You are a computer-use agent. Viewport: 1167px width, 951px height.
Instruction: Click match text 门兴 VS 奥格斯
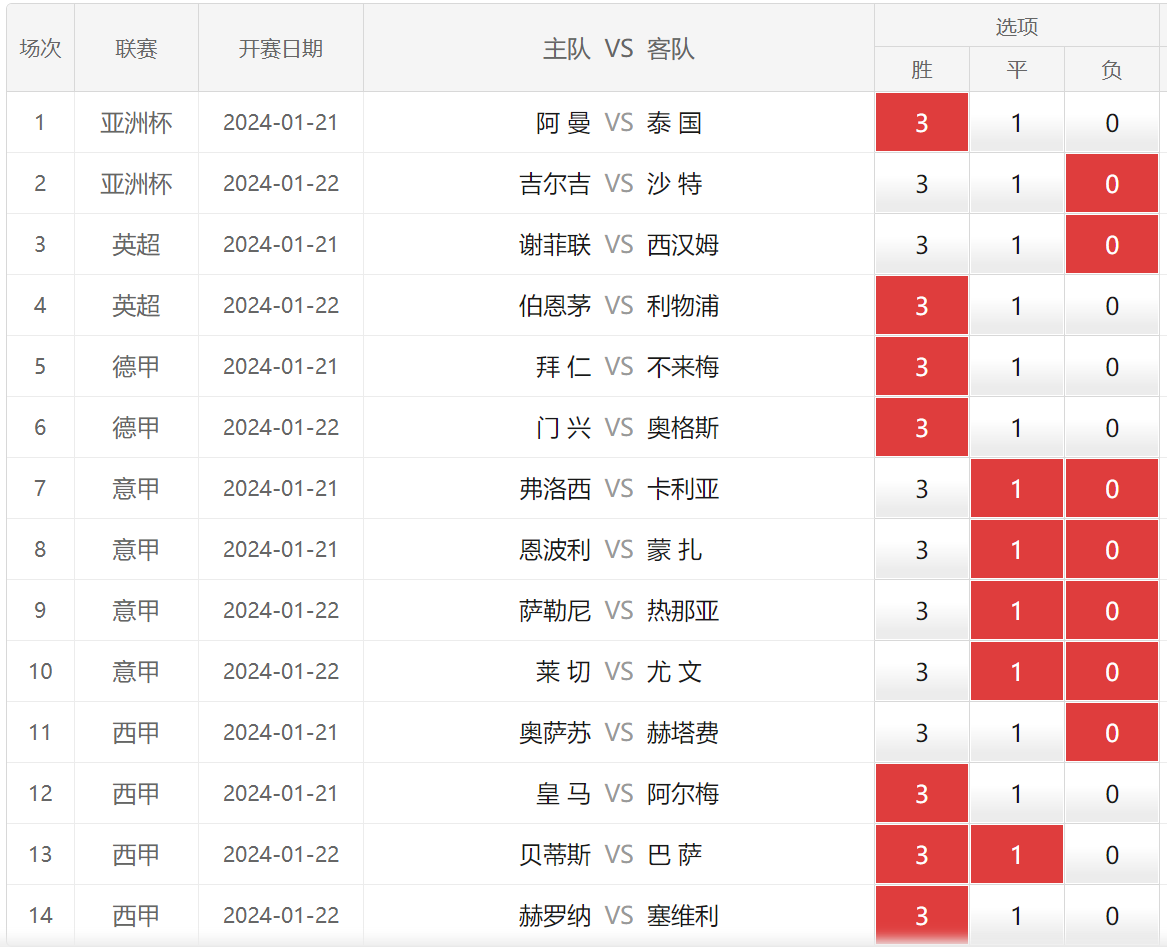627,428
